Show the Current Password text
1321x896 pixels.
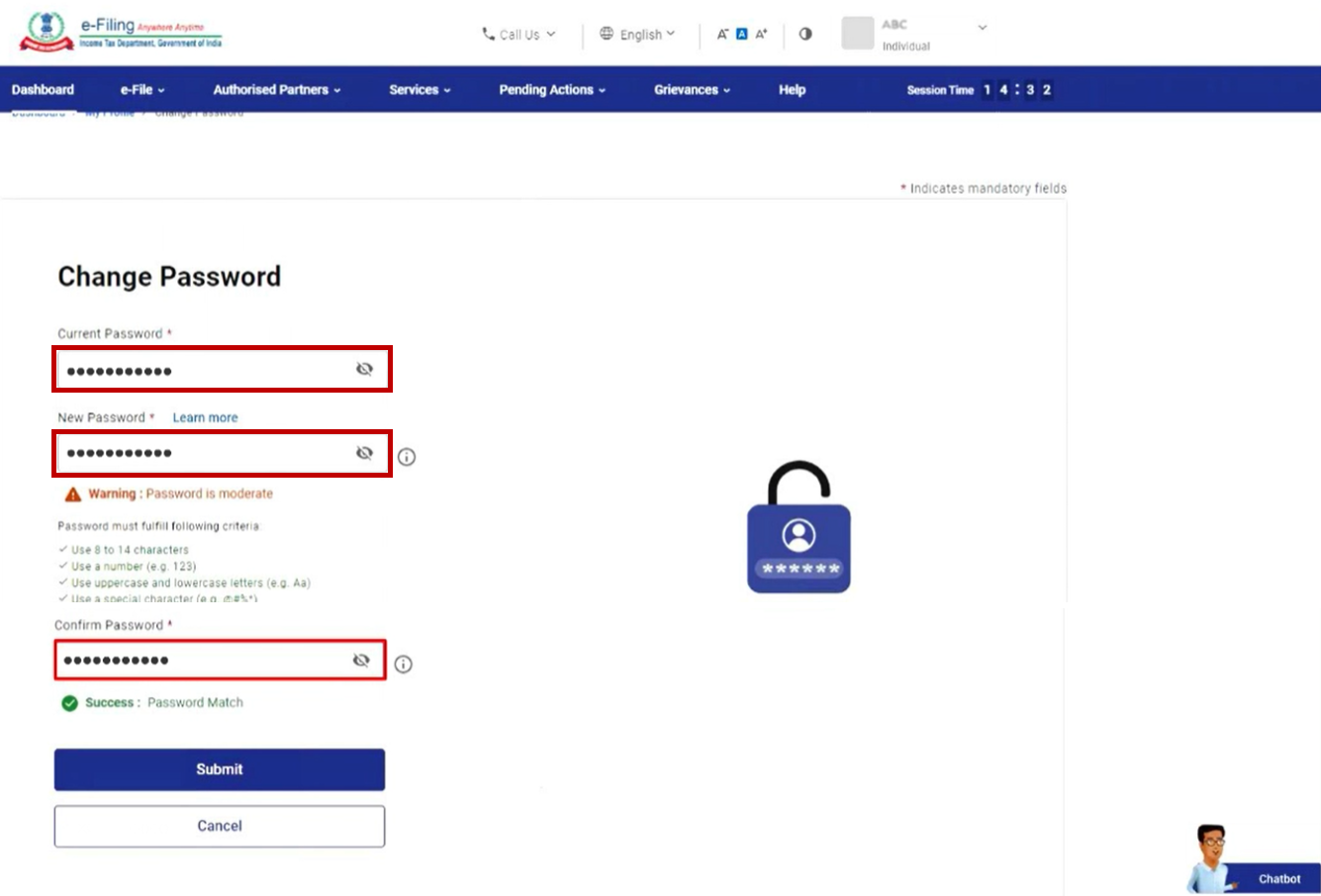point(364,369)
